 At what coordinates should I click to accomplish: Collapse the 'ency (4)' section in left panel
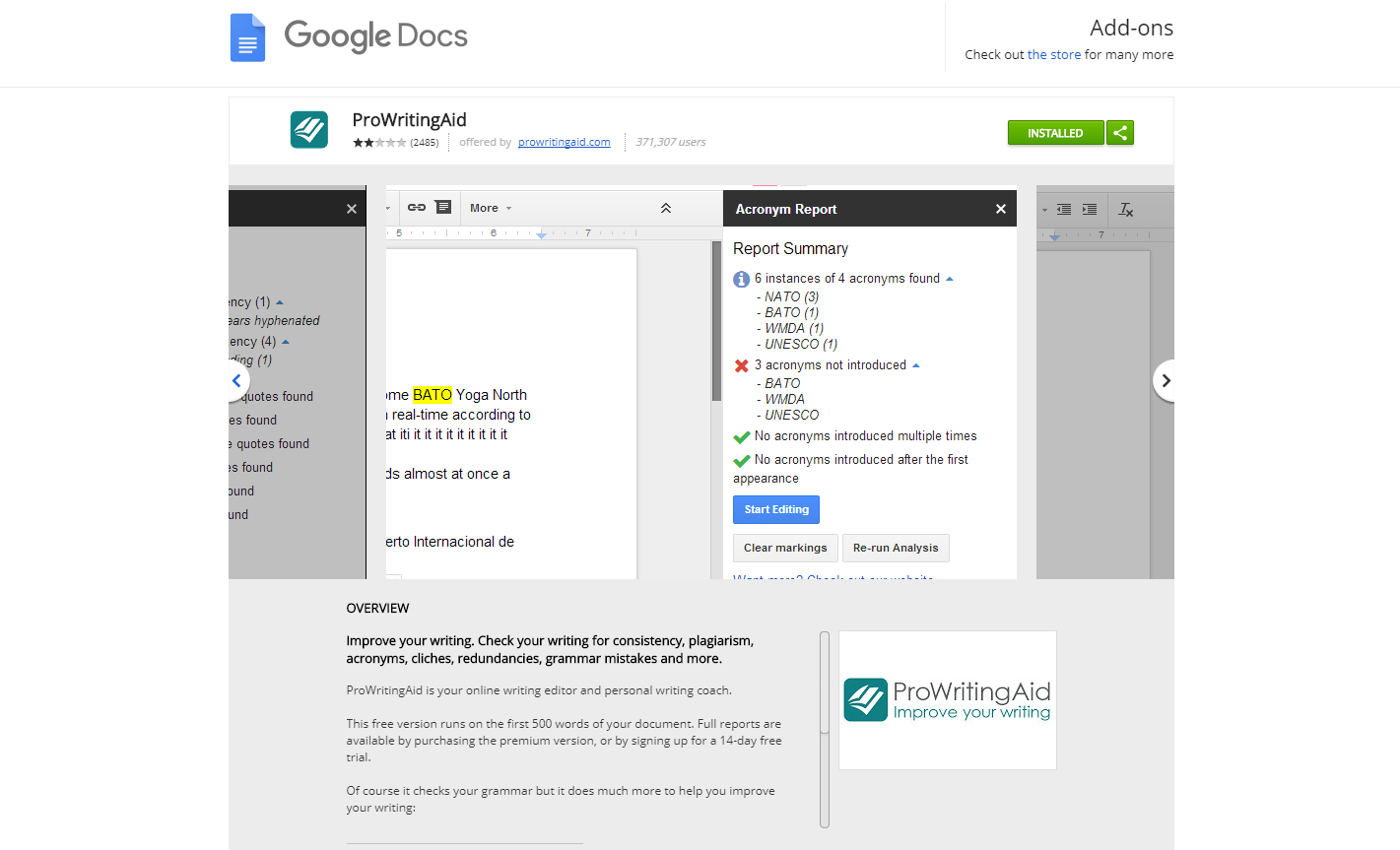click(x=286, y=342)
